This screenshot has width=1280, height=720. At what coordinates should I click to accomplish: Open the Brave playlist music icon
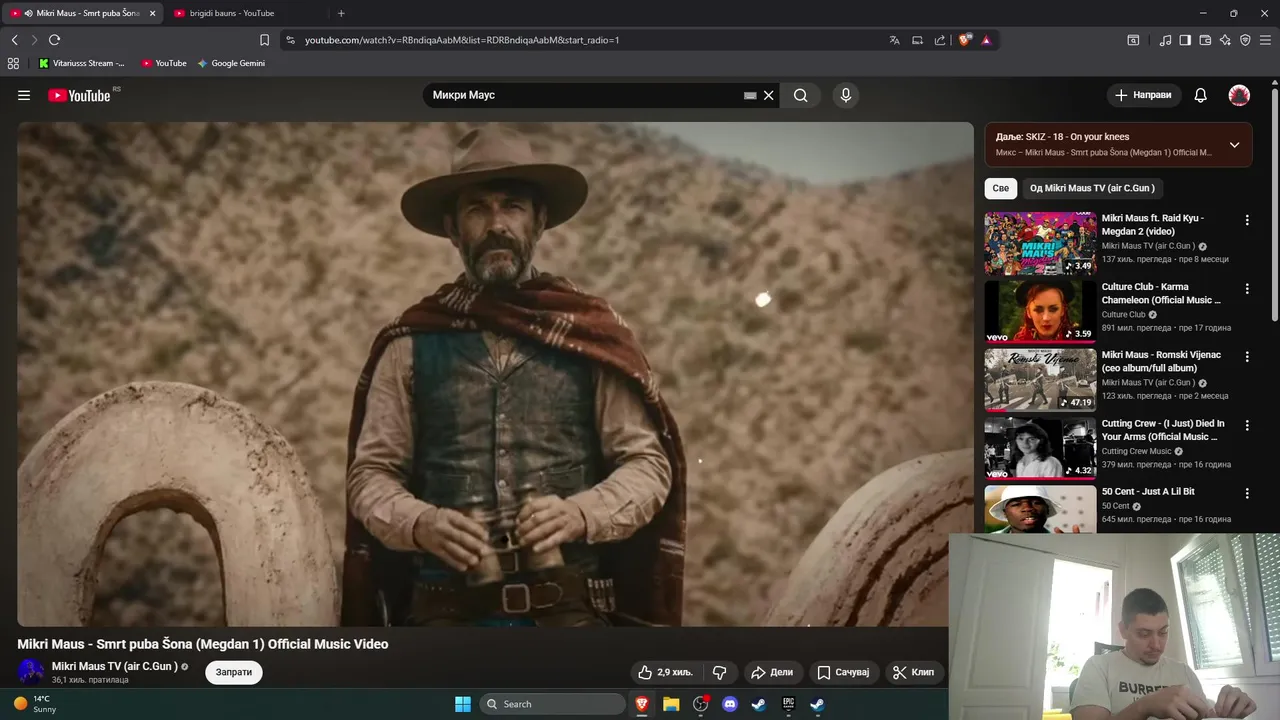[1165, 40]
